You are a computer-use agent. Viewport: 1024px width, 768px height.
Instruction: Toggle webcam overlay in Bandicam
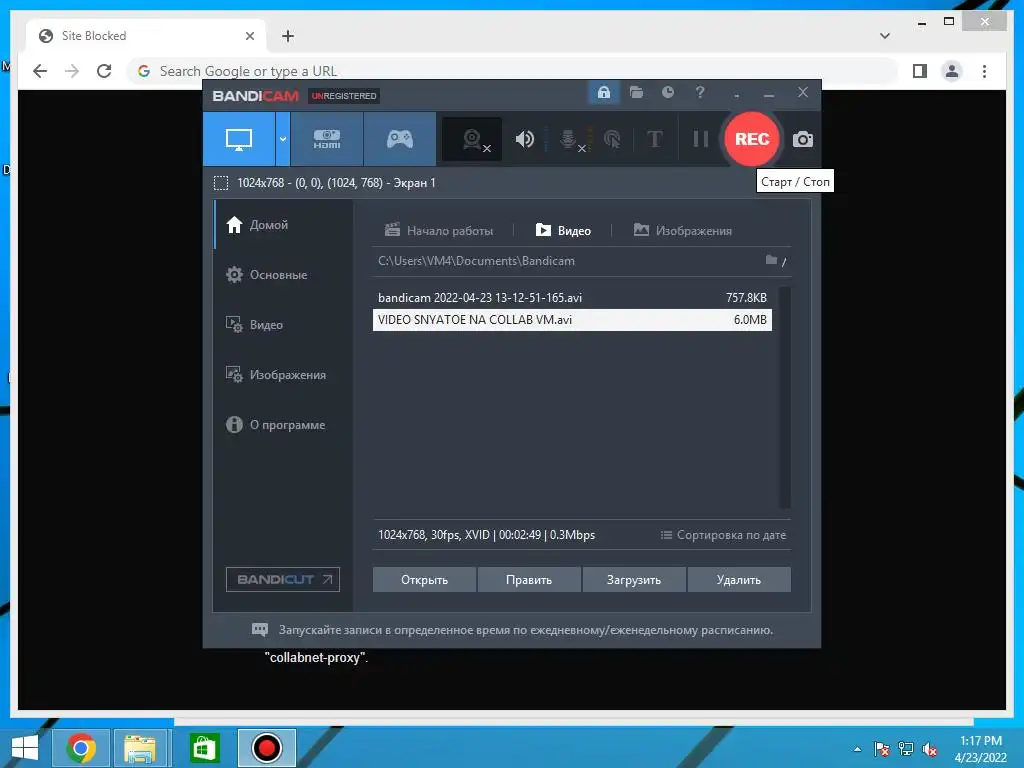click(x=472, y=139)
